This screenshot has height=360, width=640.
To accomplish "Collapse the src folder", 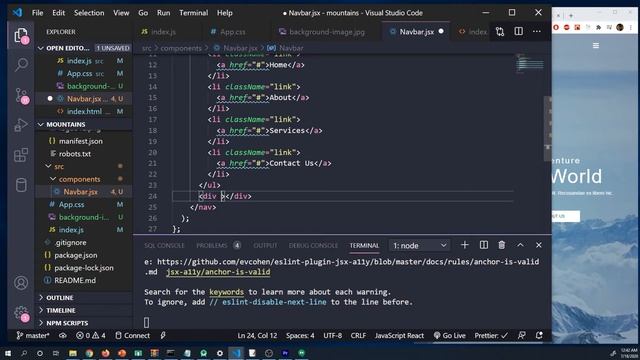I will click(x=84, y=166).
